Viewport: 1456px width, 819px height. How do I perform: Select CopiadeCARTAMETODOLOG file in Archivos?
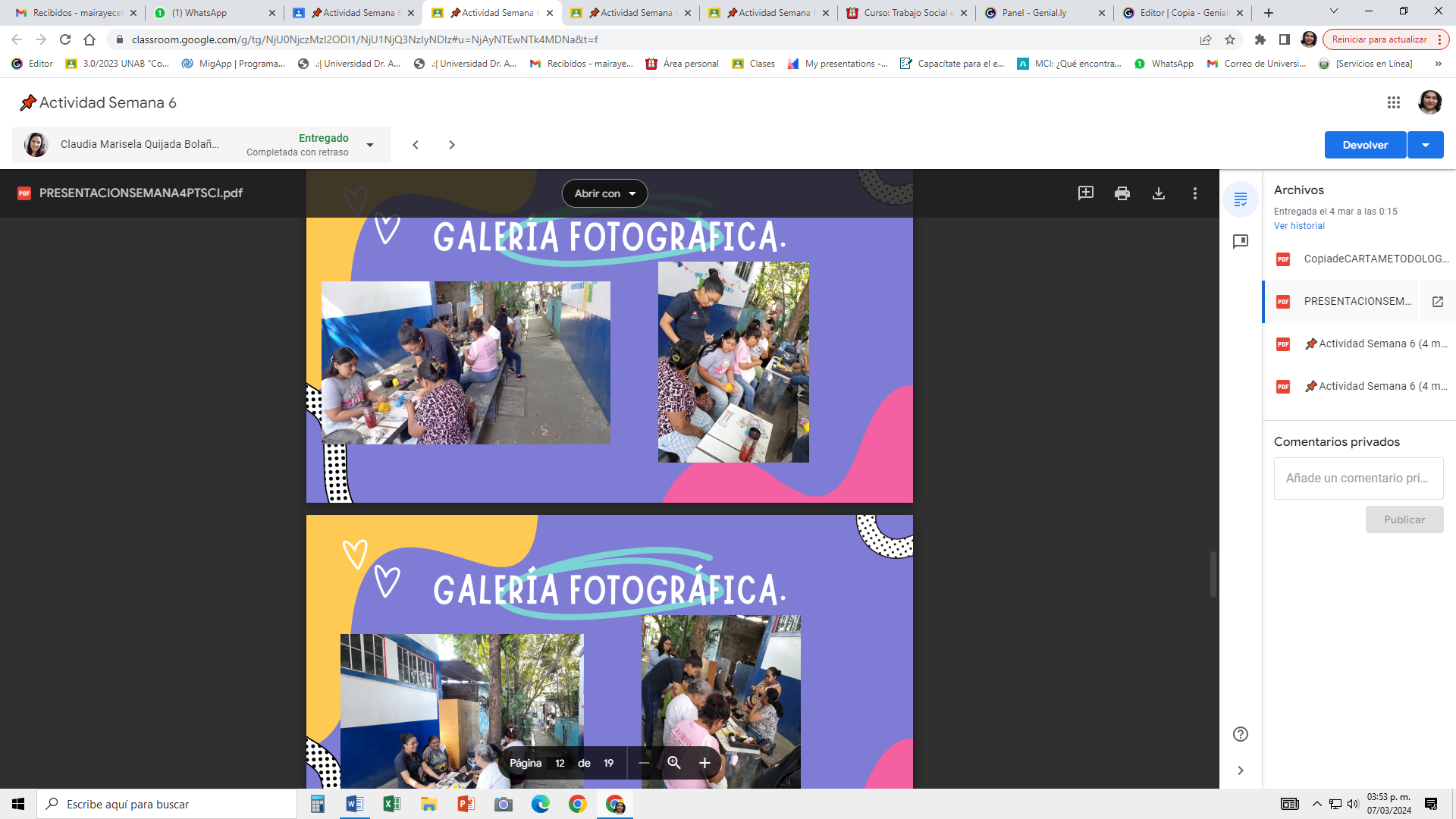coord(1375,259)
